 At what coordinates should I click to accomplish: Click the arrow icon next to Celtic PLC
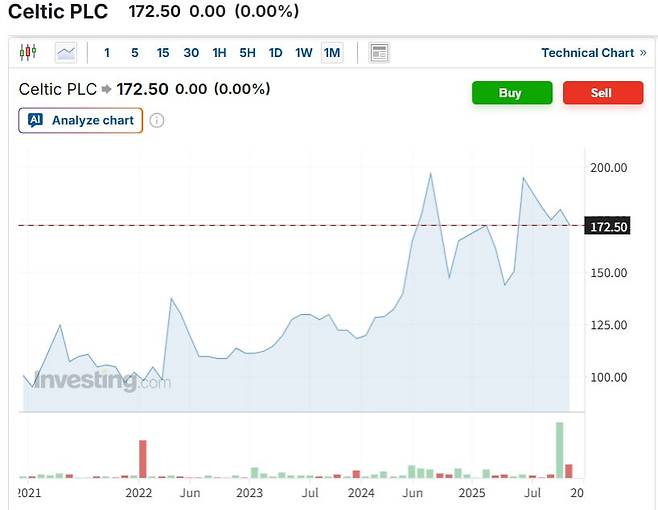pyautogui.click(x=107, y=90)
